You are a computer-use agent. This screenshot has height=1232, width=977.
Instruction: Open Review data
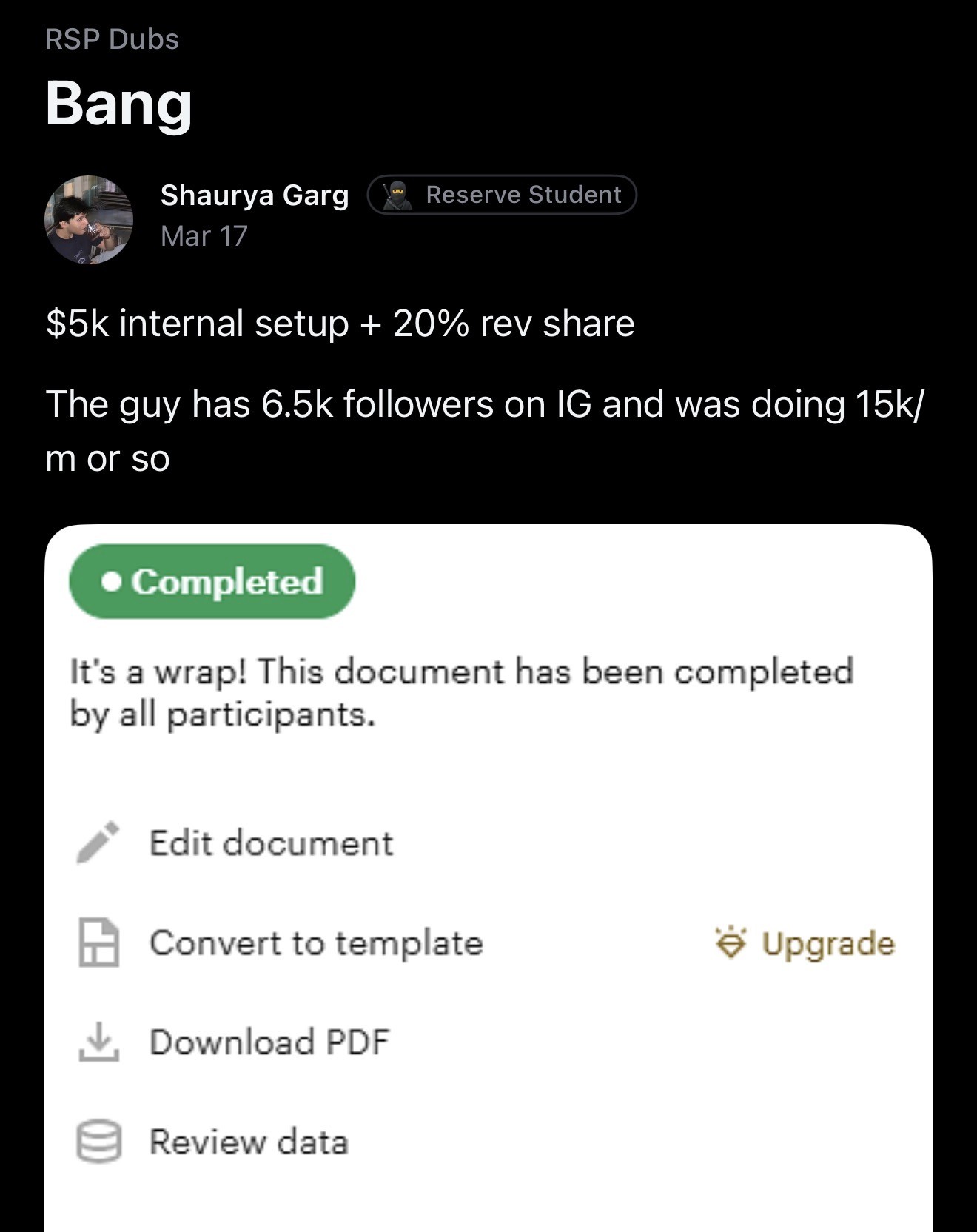pos(249,1142)
